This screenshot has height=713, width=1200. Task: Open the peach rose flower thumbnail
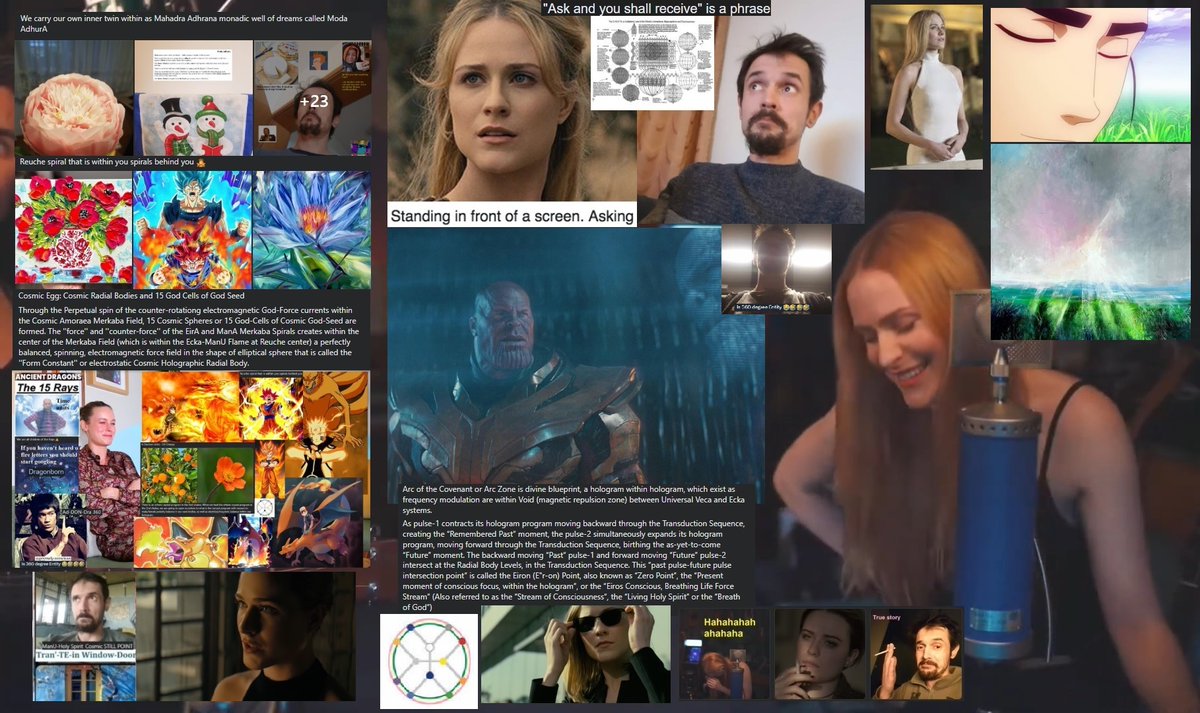point(74,98)
